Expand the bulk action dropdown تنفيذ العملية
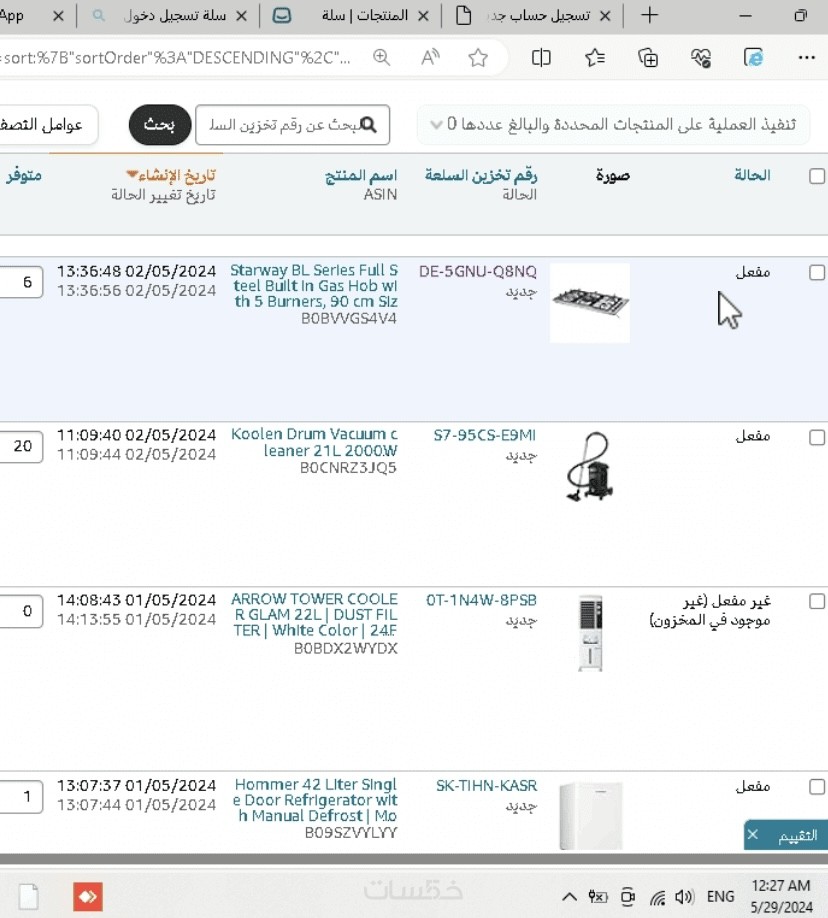 (613, 124)
